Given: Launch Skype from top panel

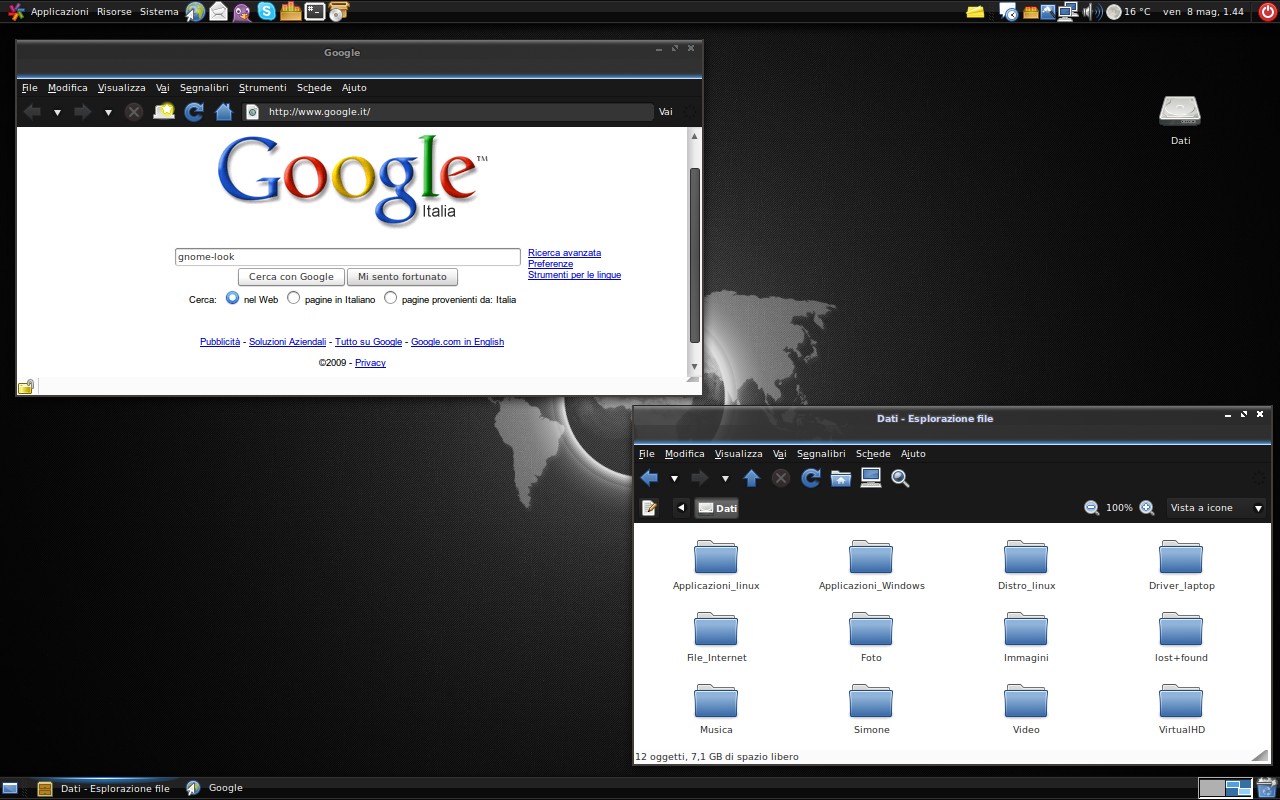Looking at the screenshot, I should [x=266, y=12].
